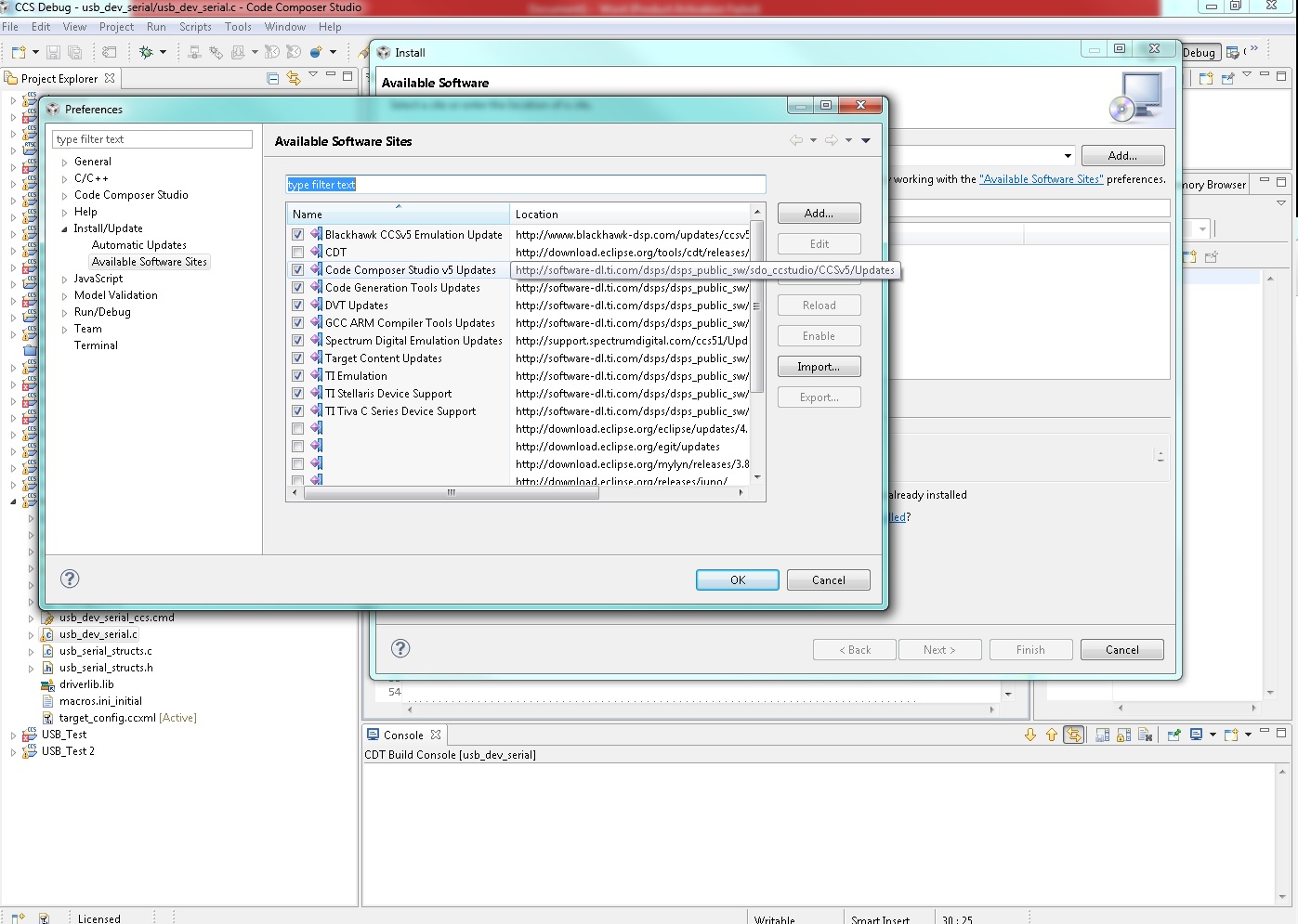
Task: Check the CDT site checkbox
Action: tap(297, 253)
